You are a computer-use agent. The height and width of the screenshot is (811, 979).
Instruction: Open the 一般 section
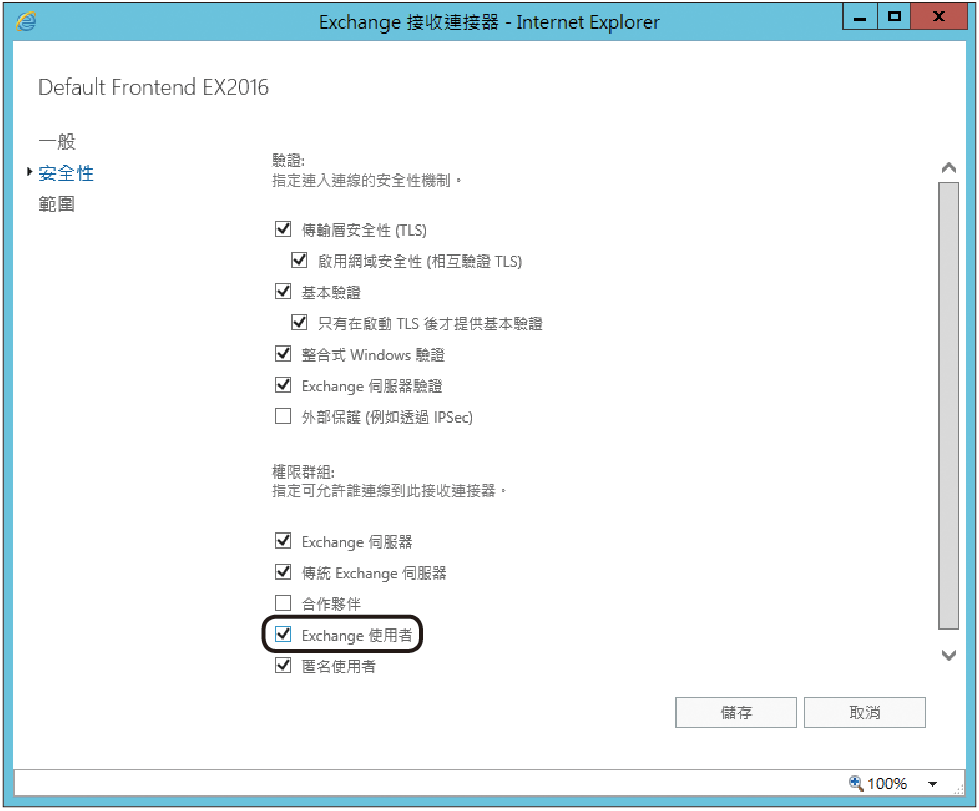pyautogui.click(x=57, y=142)
